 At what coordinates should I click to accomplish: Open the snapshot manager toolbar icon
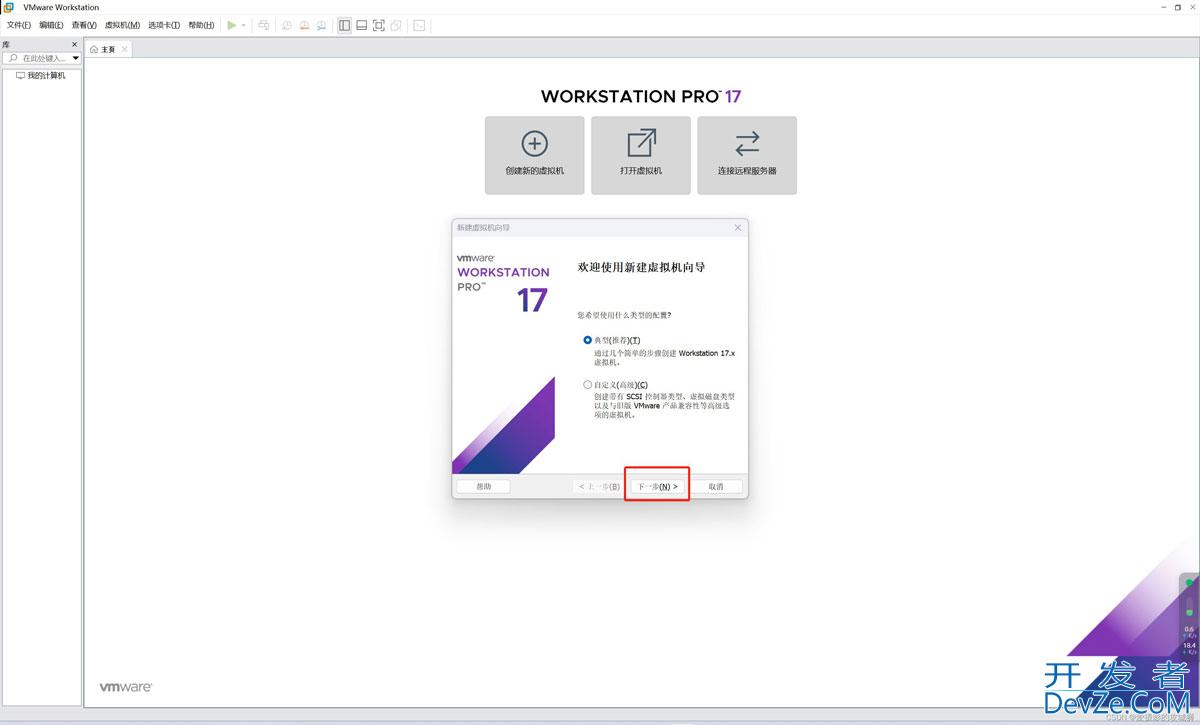tap(321, 25)
